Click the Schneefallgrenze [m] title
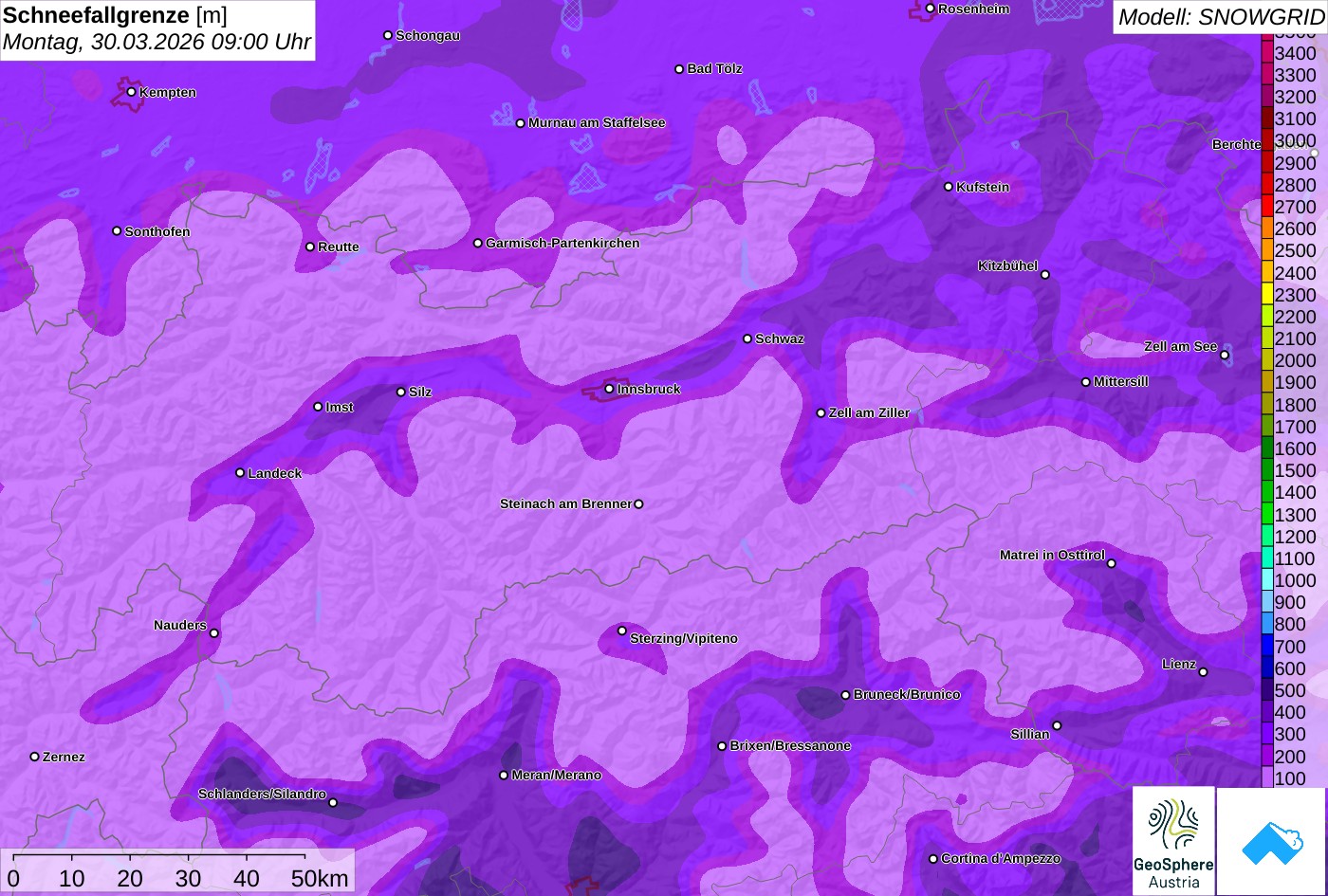1328x896 pixels. [x=115, y=15]
